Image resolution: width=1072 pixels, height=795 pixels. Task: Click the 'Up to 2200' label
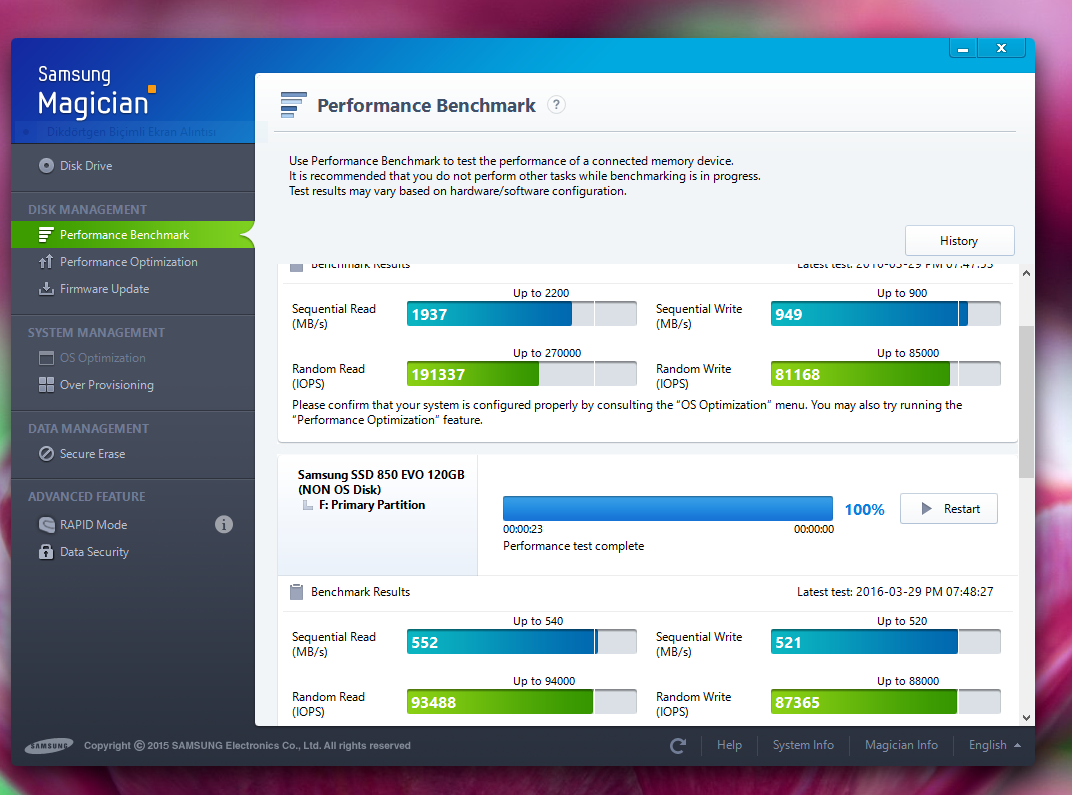tap(541, 293)
